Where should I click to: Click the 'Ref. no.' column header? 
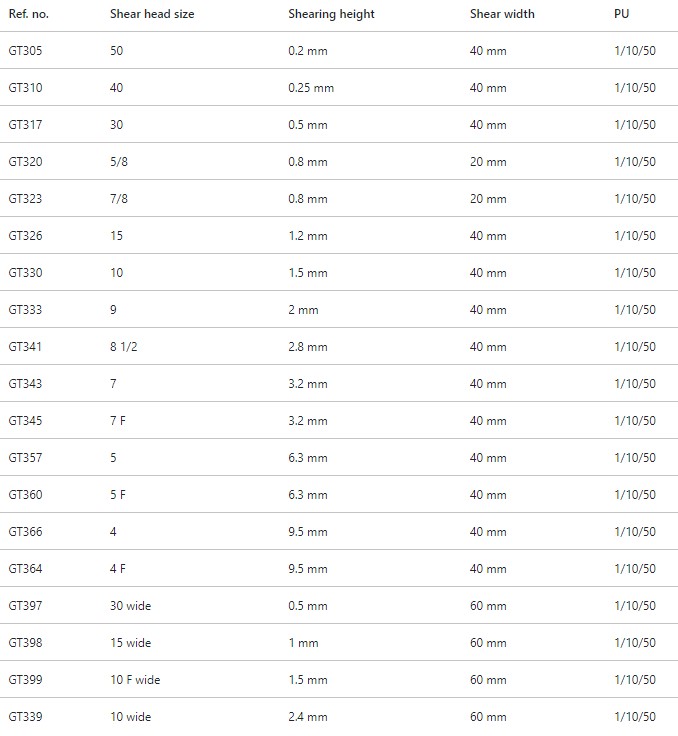[29, 14]
